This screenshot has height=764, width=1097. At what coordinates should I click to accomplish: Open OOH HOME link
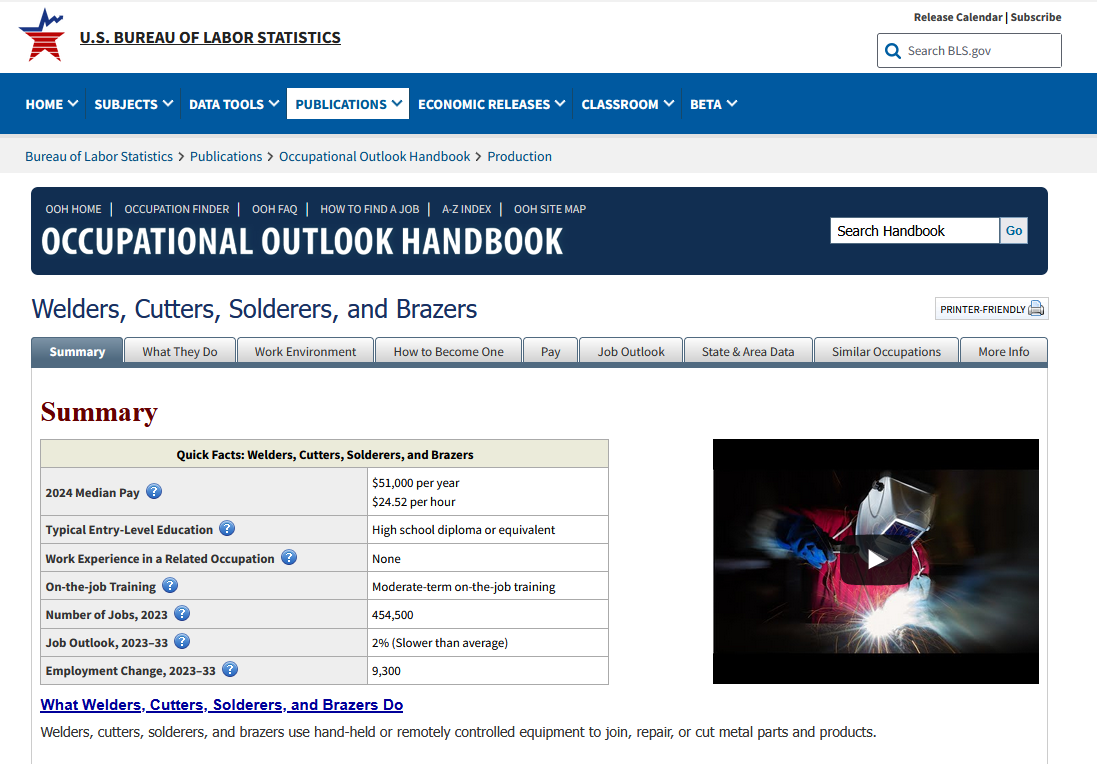pyautogui.click(x=73, y=208)
